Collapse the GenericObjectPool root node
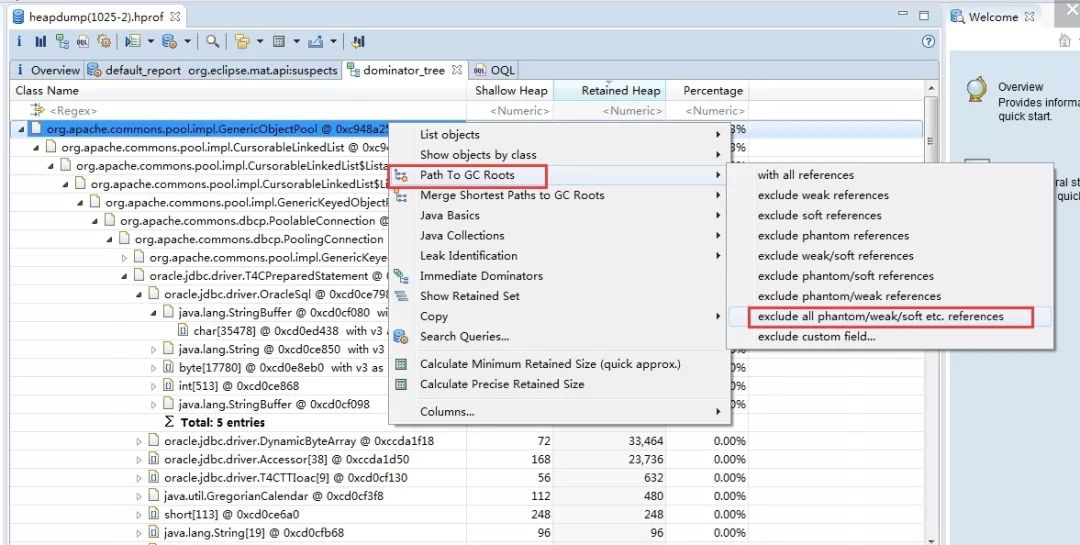The width and height of the screenshot is (1080, 545). pyautogui.click(x=21, y=129)
